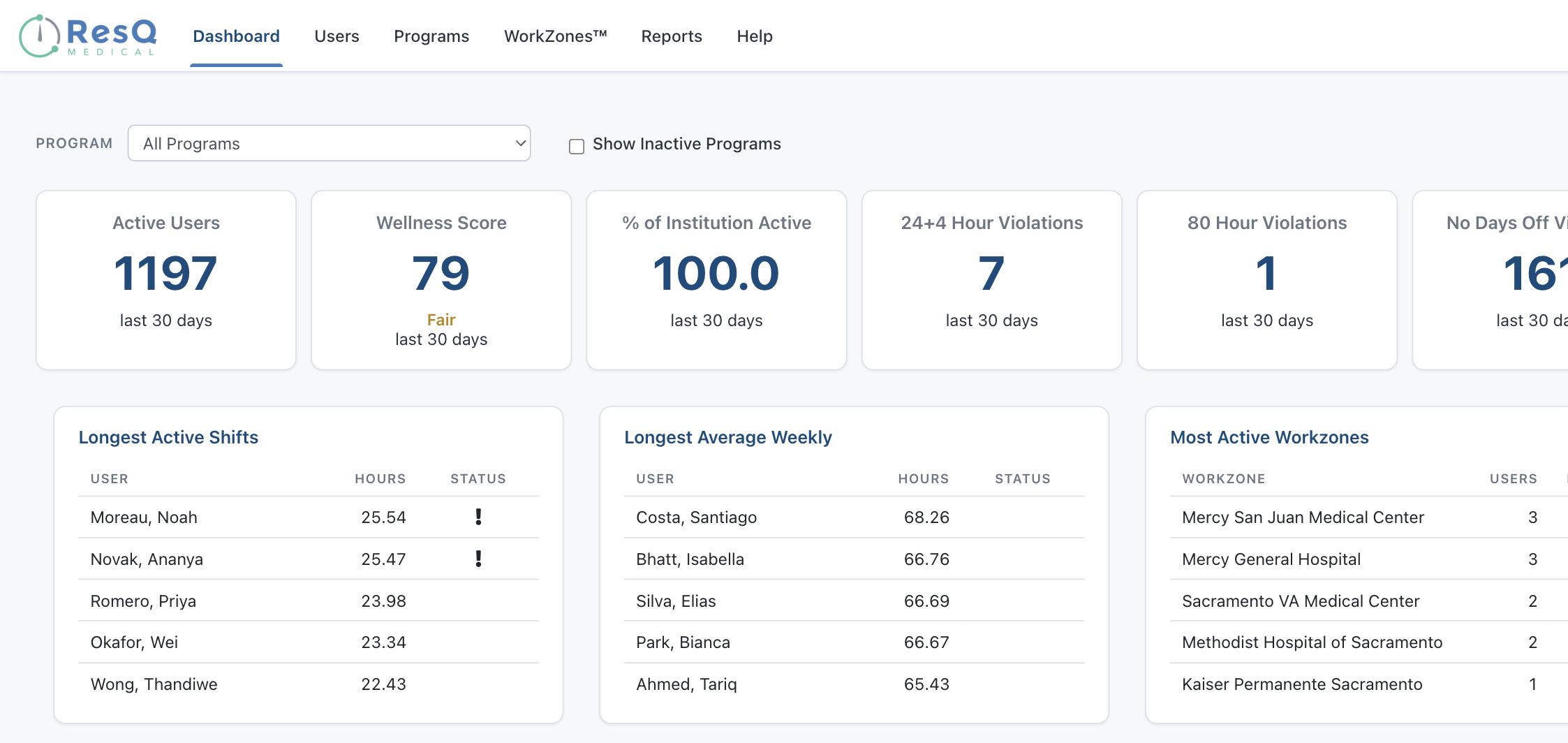Click the 25.54 hours value

click(x=383, y=517)
